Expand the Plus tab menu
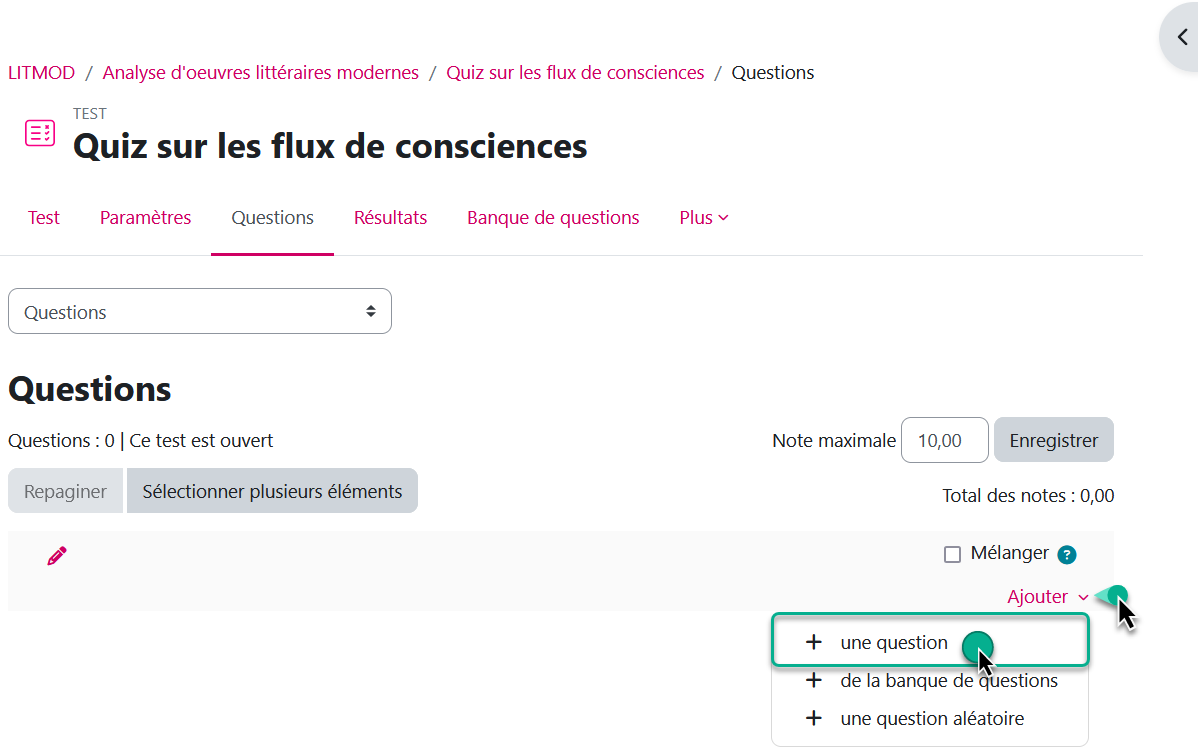 [x=704, y=218]
